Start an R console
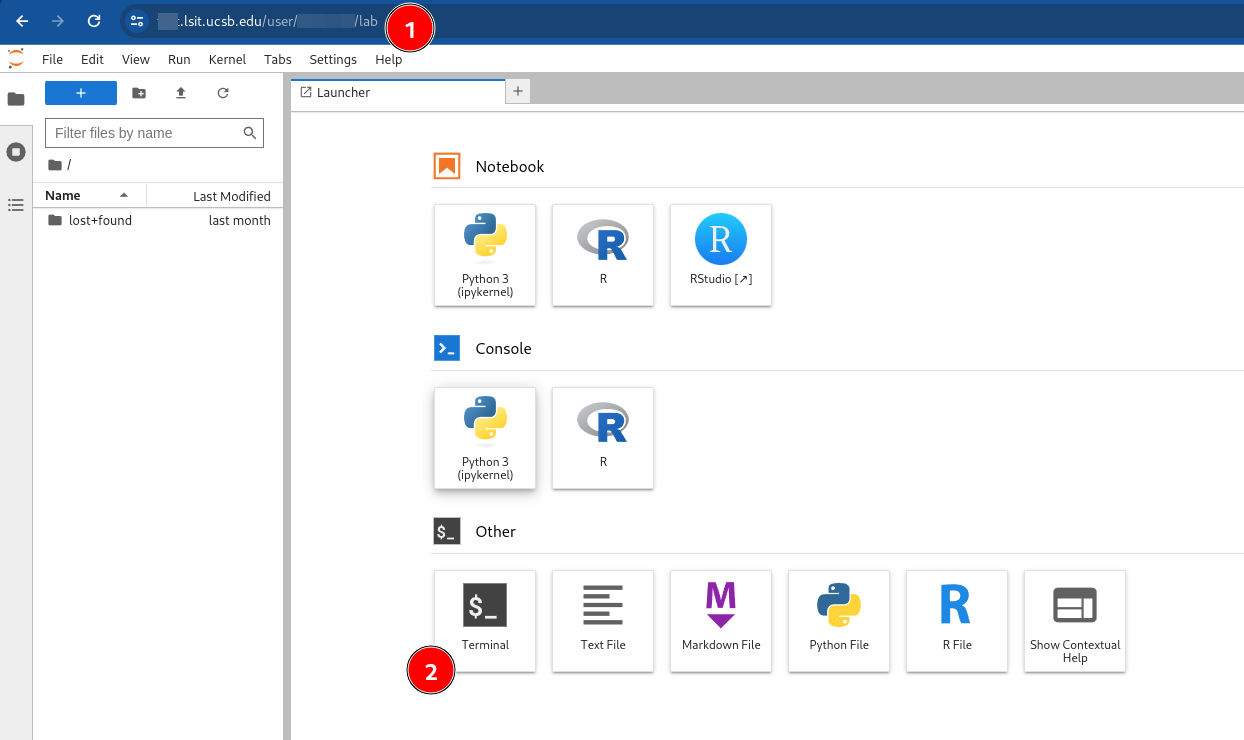1244x740 pixels. tap(603, 438)
